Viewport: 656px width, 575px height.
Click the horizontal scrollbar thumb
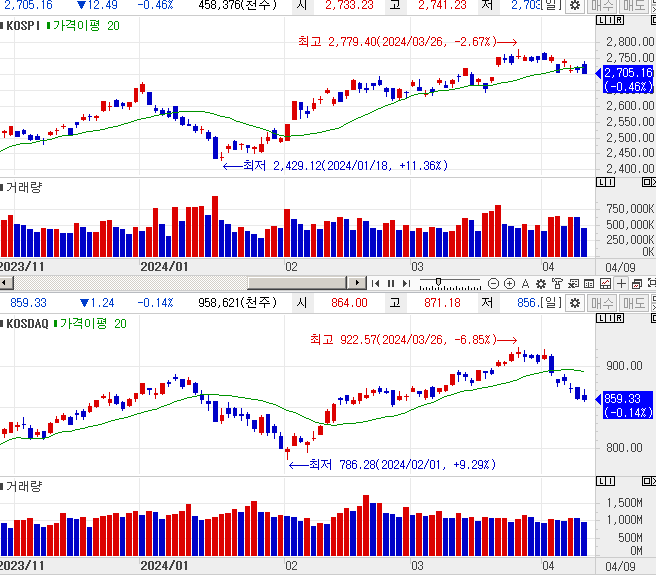(x=297, y=283)
